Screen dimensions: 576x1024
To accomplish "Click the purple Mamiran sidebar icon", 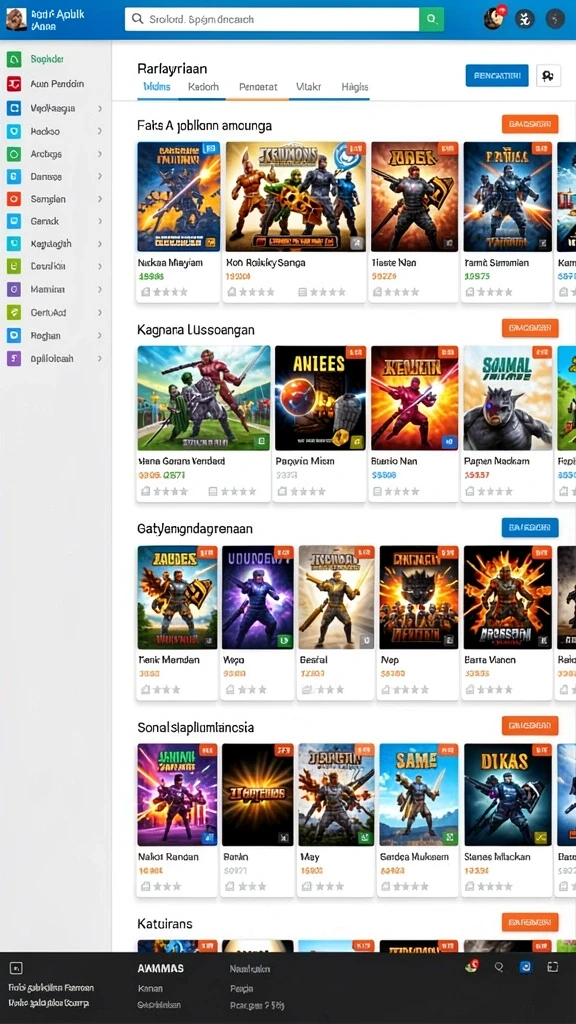I will tap(14, 289).
